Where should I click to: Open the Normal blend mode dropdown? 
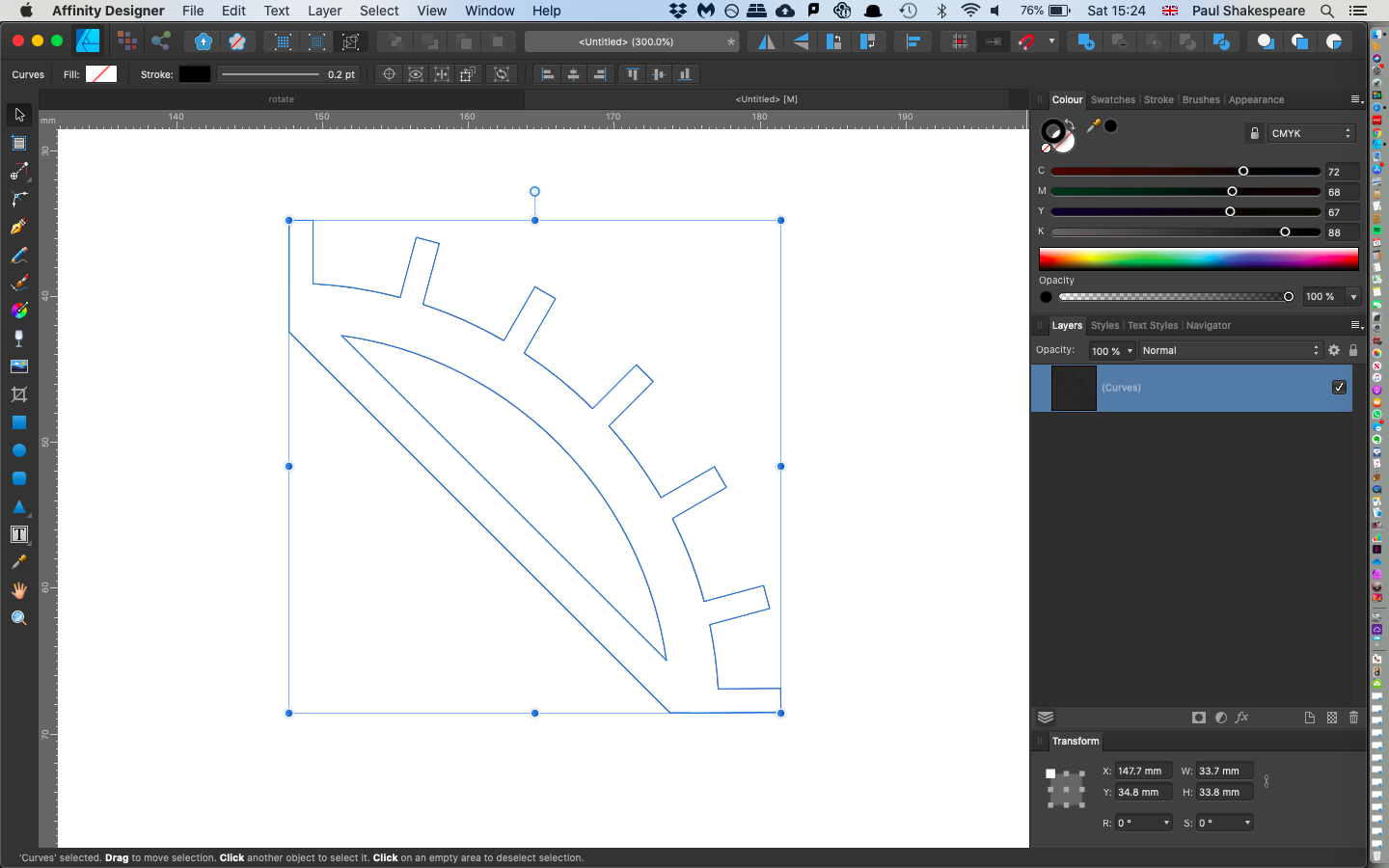pyautogui.click(x=1230, y=350)
